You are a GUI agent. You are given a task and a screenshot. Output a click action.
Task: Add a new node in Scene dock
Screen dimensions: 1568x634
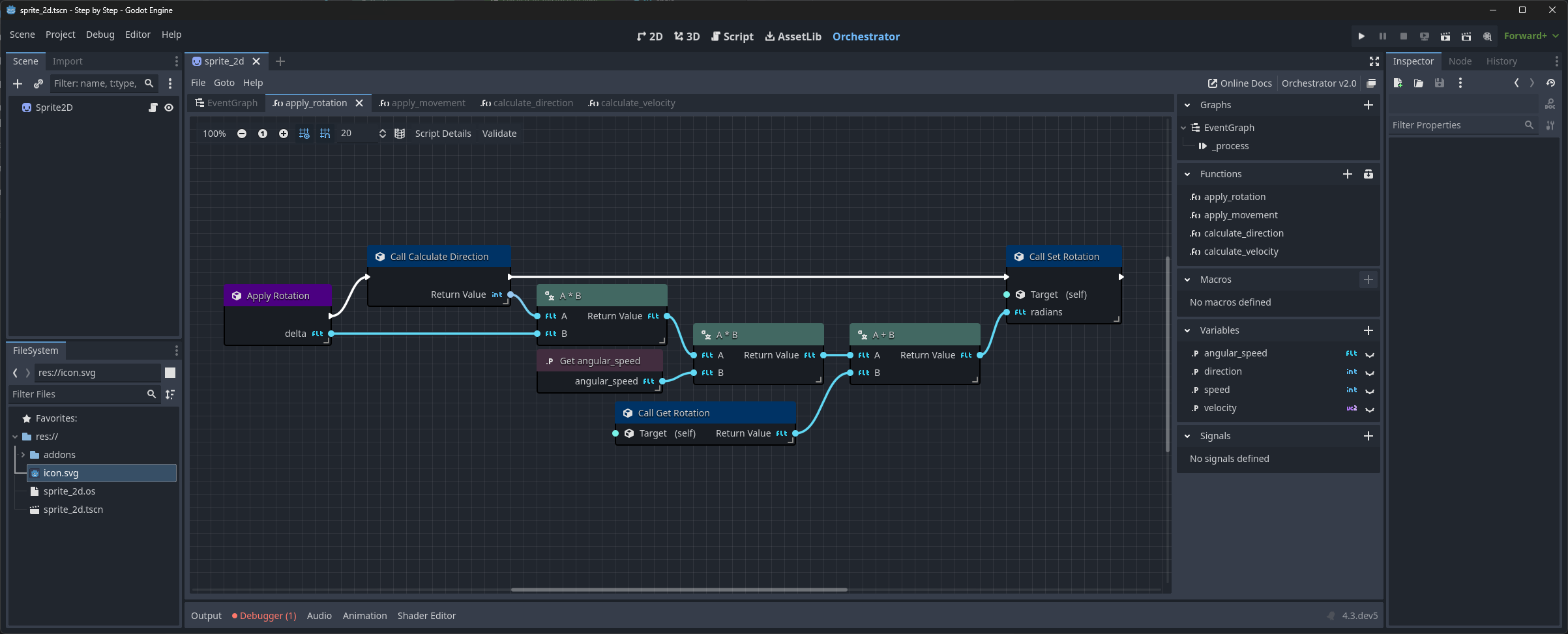point(18,83)
